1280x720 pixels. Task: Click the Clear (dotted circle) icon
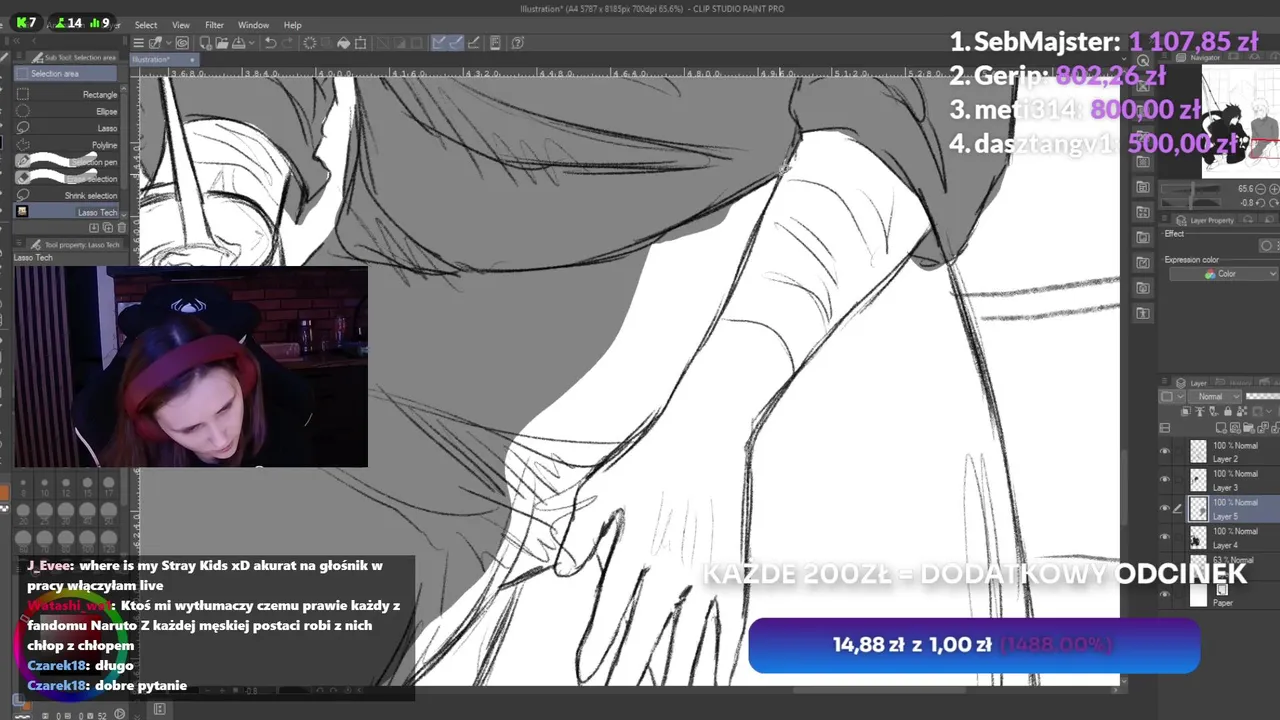(310, 43)
